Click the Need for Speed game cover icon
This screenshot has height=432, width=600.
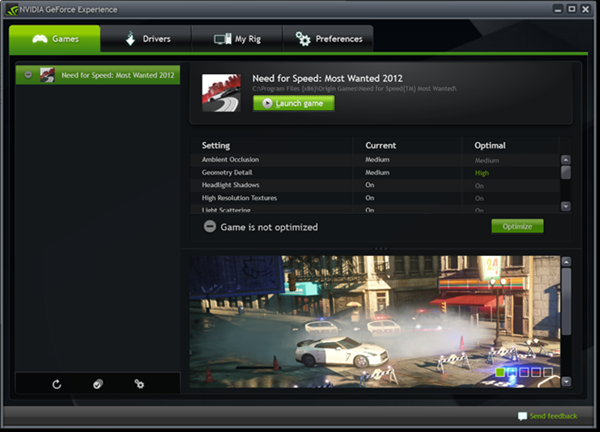[x=221, y=92]
